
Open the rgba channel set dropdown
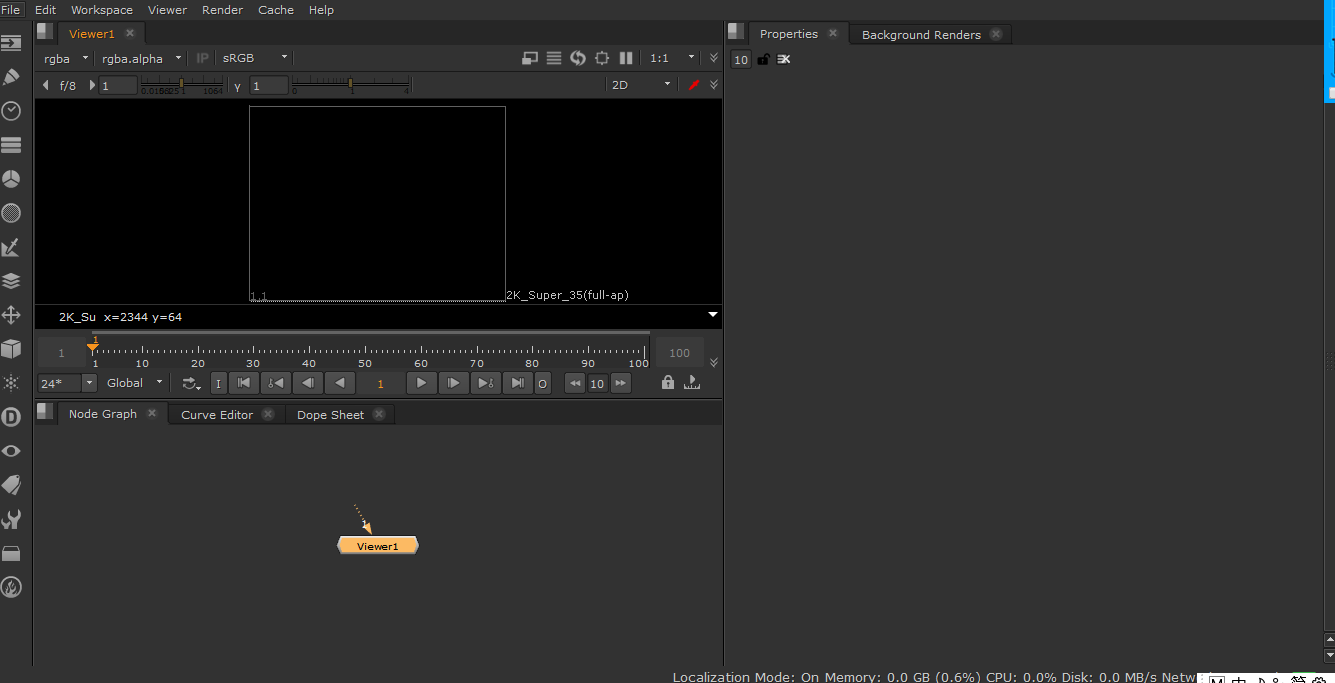66,58
